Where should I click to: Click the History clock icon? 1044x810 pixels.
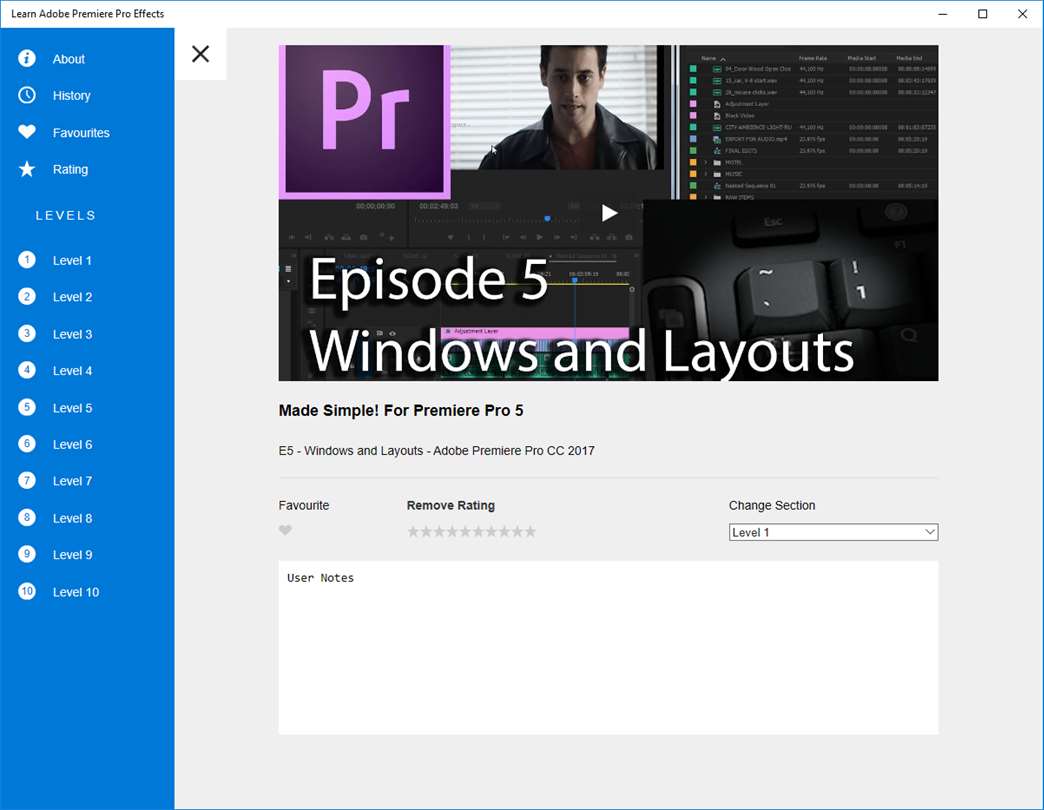coord(27,95)
